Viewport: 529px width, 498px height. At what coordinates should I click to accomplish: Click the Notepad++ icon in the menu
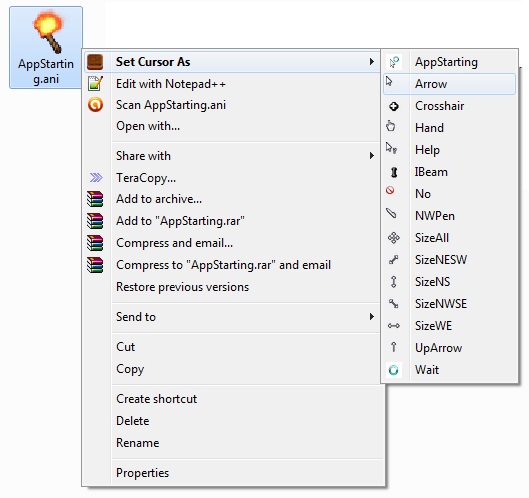95,83
